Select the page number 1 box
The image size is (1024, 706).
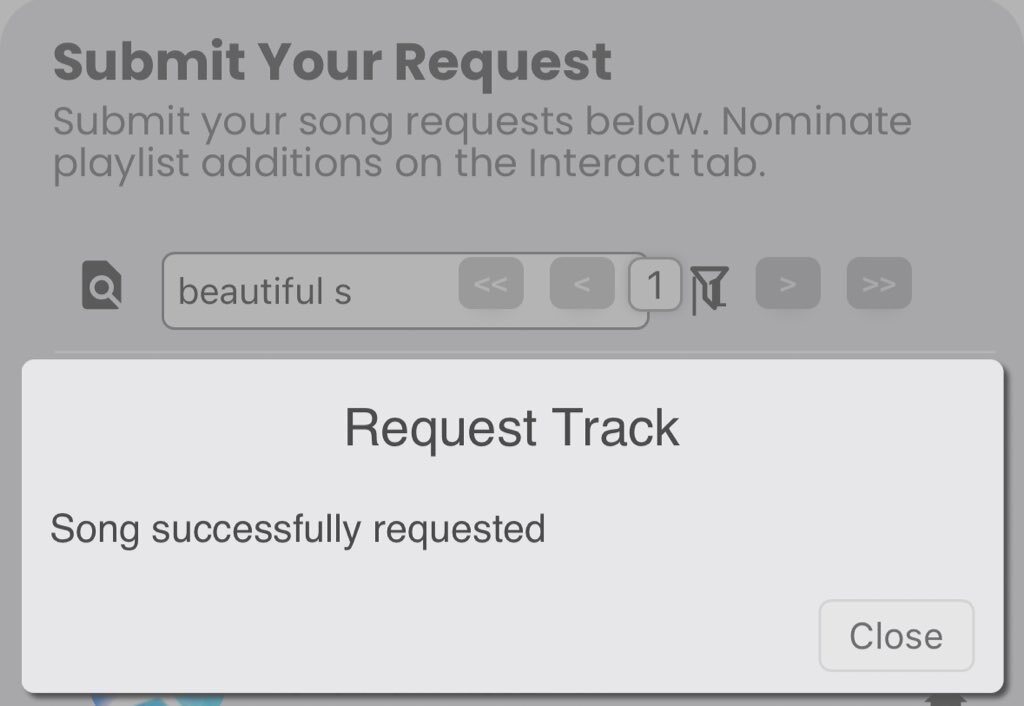tap(655, 285)
